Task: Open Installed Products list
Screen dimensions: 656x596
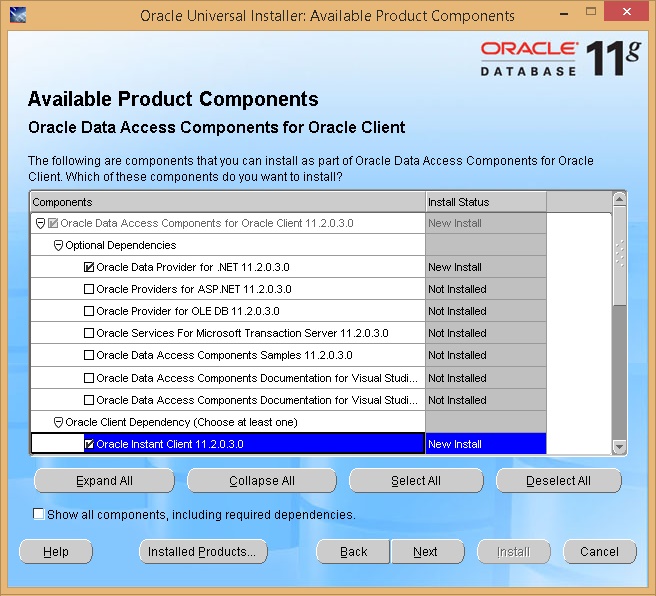Action: [203, 552]
